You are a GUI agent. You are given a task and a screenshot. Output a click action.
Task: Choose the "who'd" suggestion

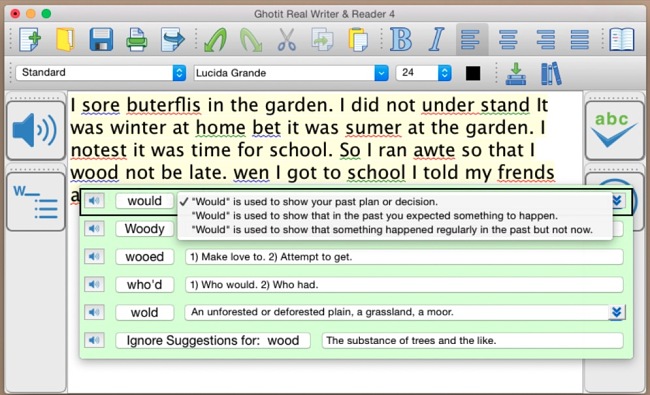[144, 284]
